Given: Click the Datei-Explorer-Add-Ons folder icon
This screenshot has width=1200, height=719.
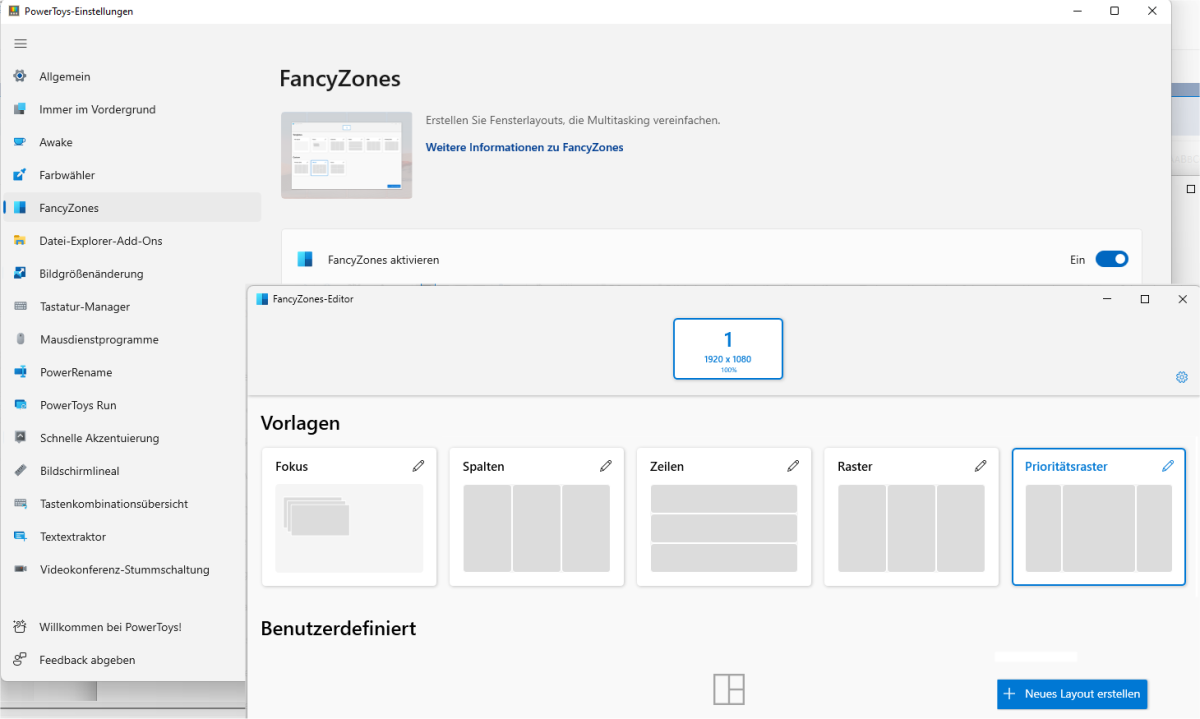Looking at the screenshot, I should [x=20, y=241].
